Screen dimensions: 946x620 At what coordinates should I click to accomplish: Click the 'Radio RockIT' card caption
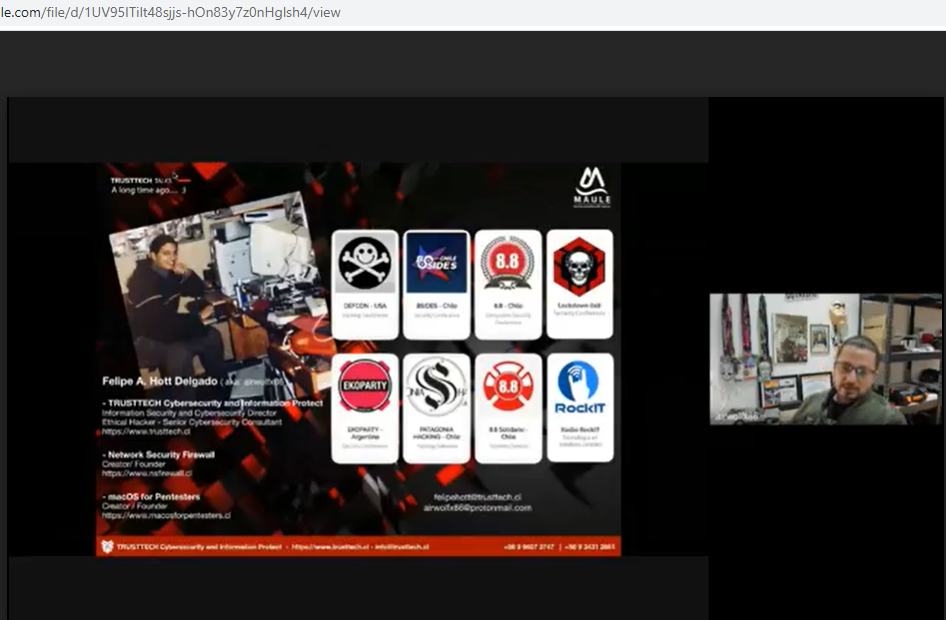coord(580,429)
